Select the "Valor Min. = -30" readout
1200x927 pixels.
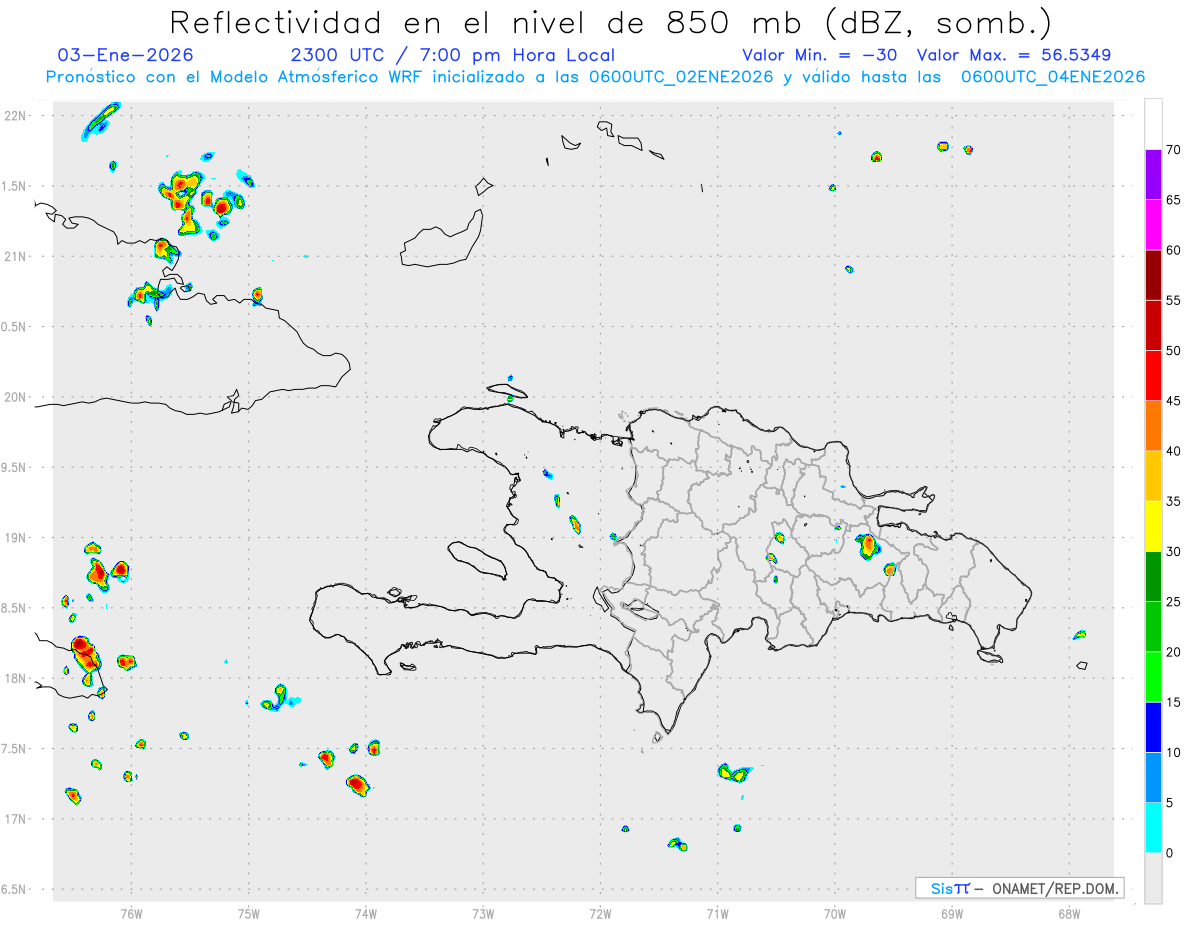(820, 55)
